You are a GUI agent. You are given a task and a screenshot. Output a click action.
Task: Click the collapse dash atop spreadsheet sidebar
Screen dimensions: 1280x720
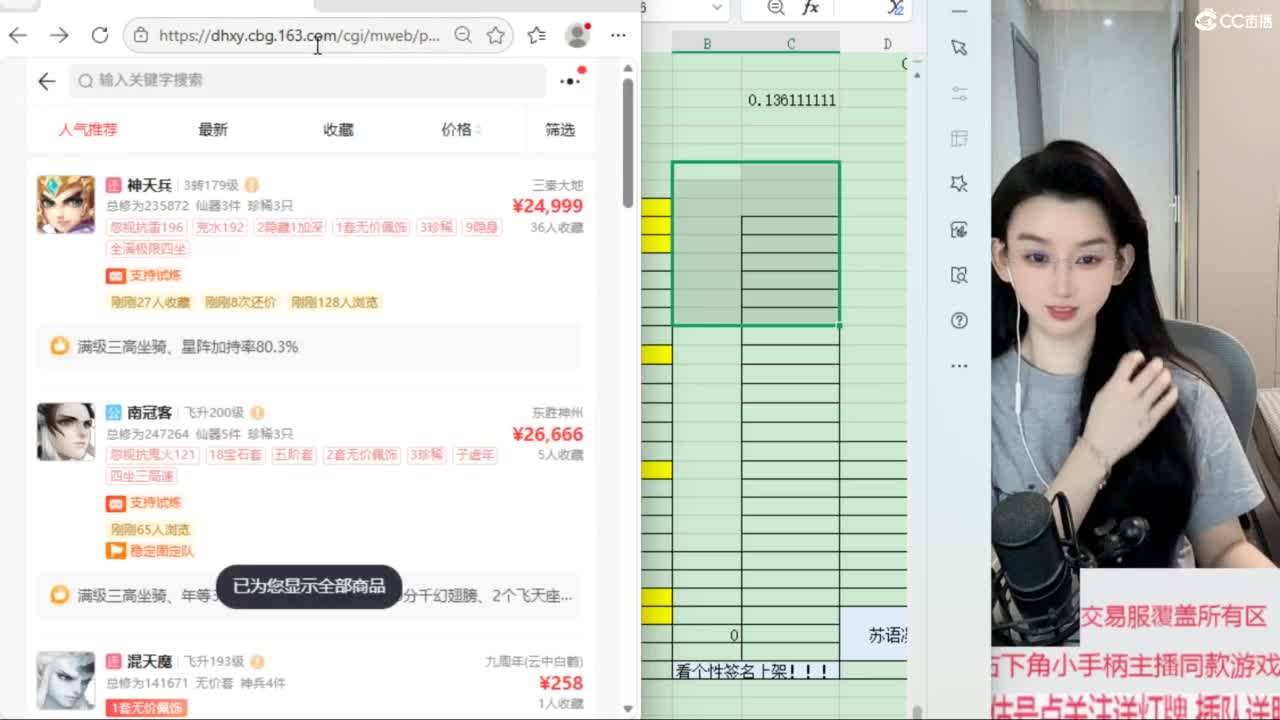pyautogui.click(x=959, y=11)
